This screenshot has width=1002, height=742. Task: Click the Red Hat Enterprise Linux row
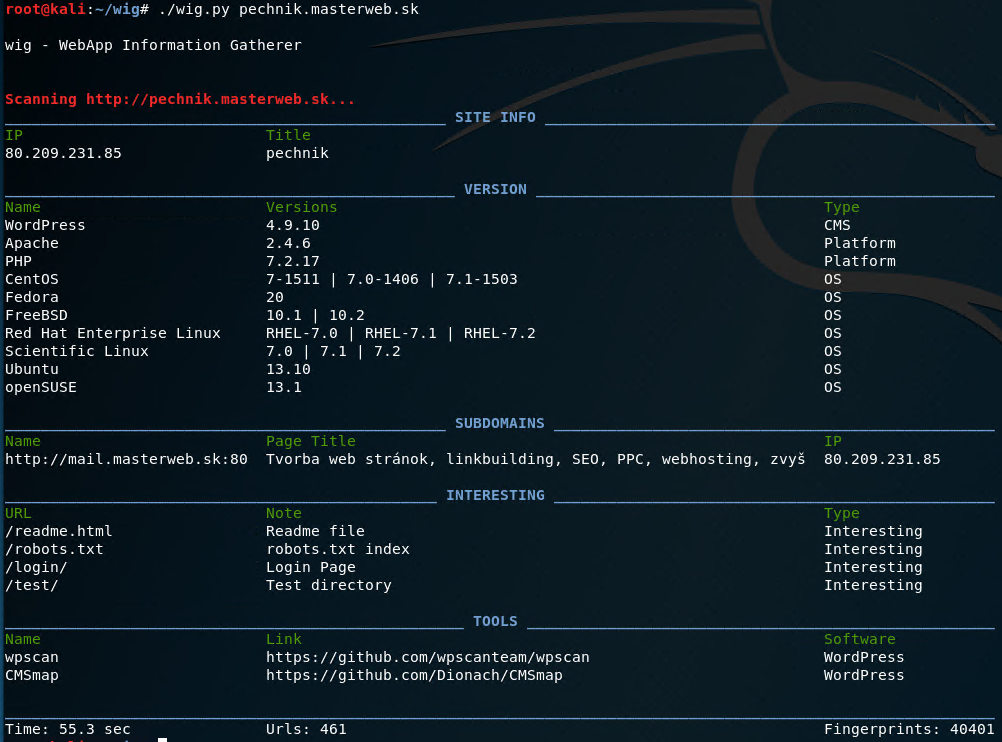[112, 333]
